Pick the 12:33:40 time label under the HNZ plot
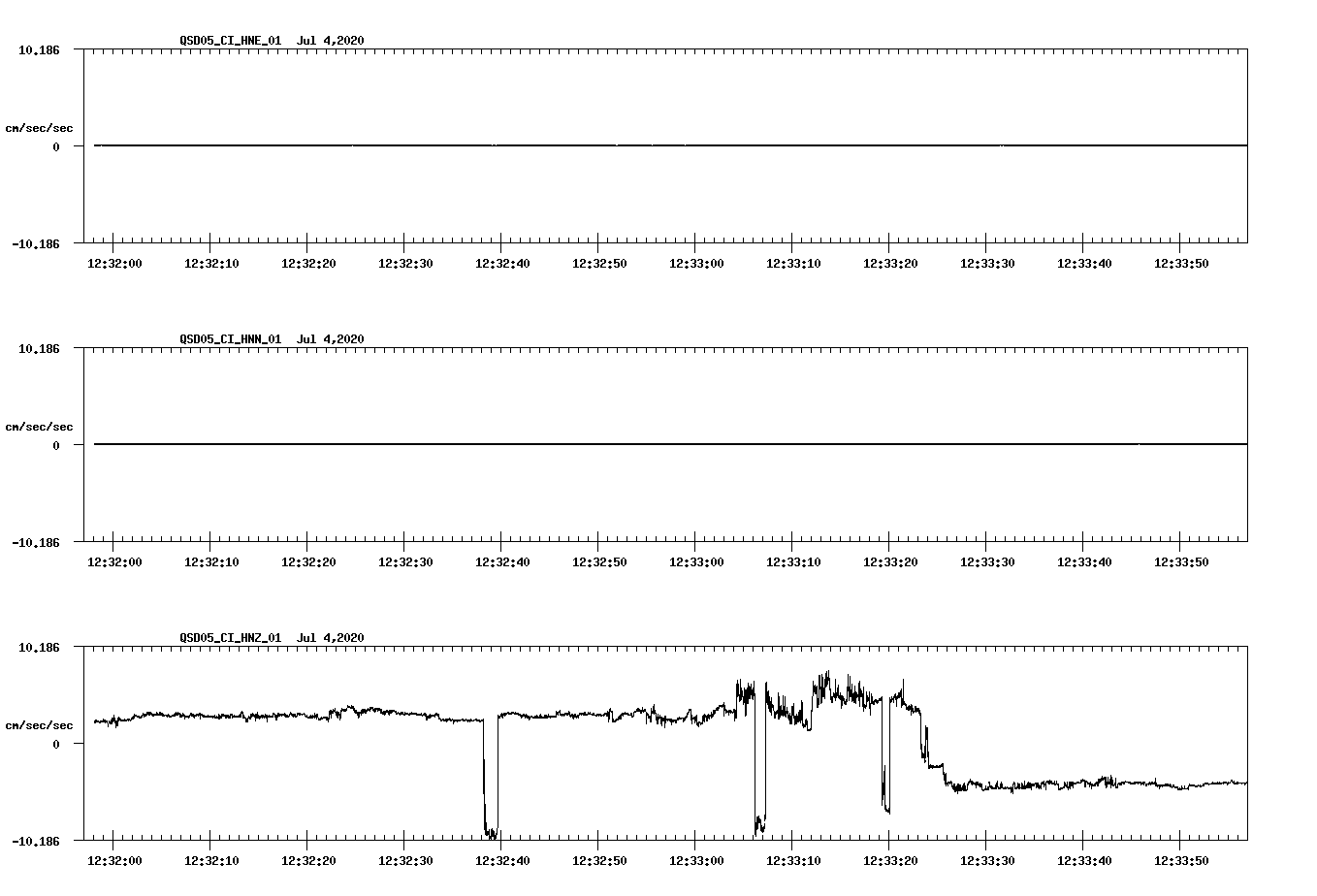This screenshot has height=896, width=1317. (x=1084, y=861)
